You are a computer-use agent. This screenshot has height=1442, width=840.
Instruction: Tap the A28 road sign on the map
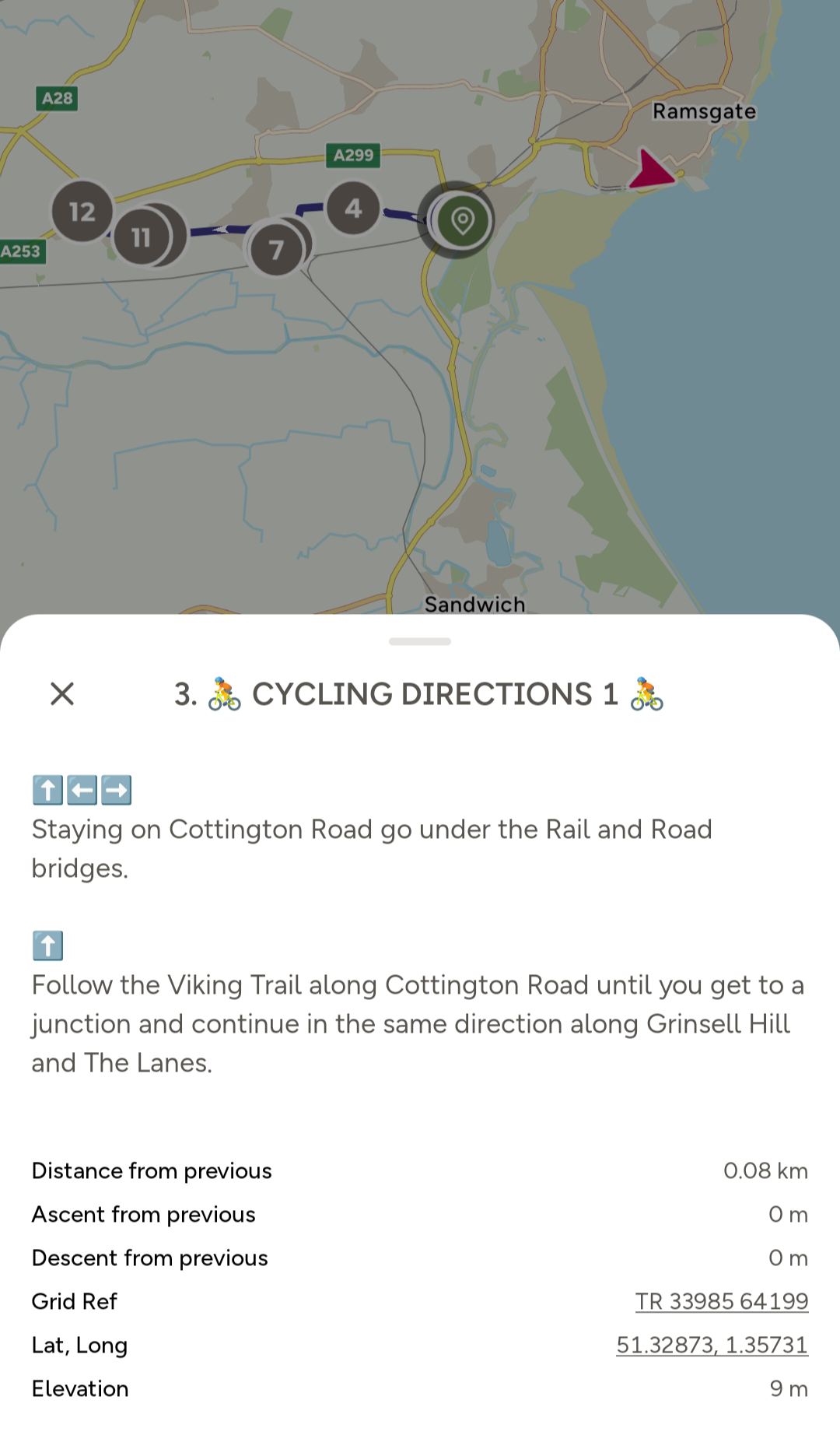[x=57, y=98]
